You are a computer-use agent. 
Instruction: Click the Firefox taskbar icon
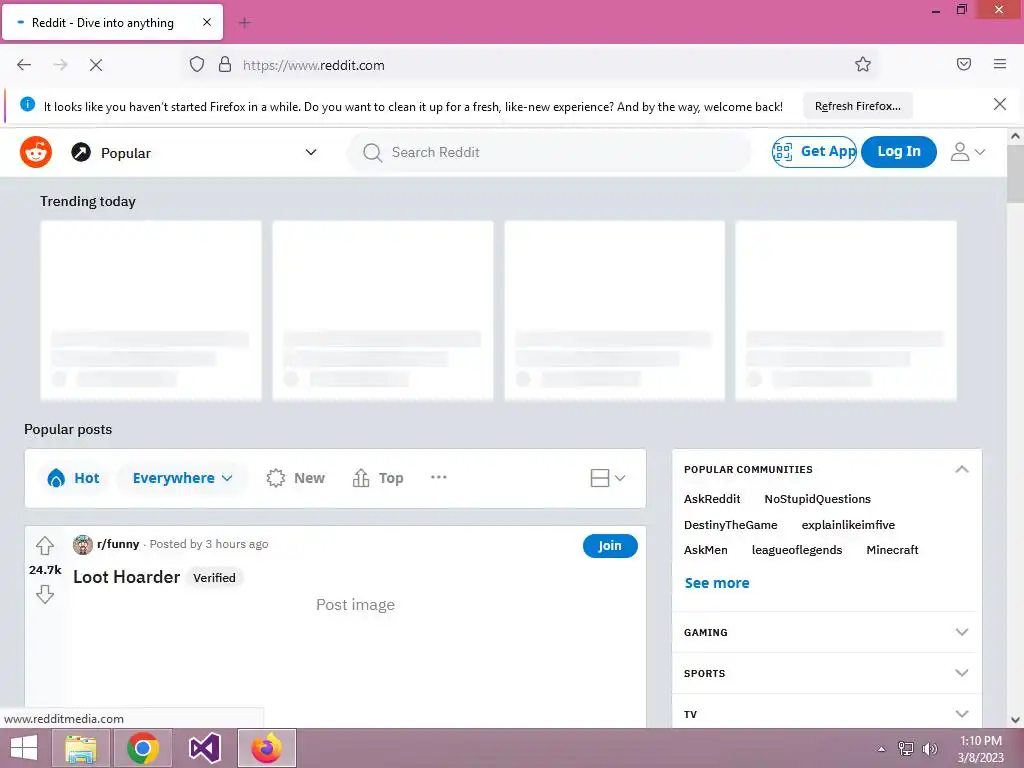[266, 748]
